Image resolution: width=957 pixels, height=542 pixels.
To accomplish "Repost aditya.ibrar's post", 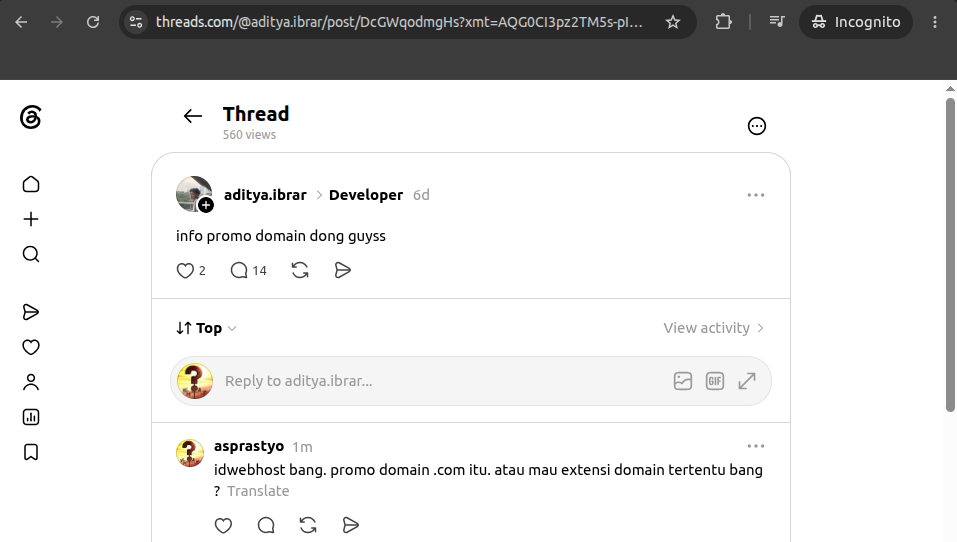I will (x=300, y=270).
